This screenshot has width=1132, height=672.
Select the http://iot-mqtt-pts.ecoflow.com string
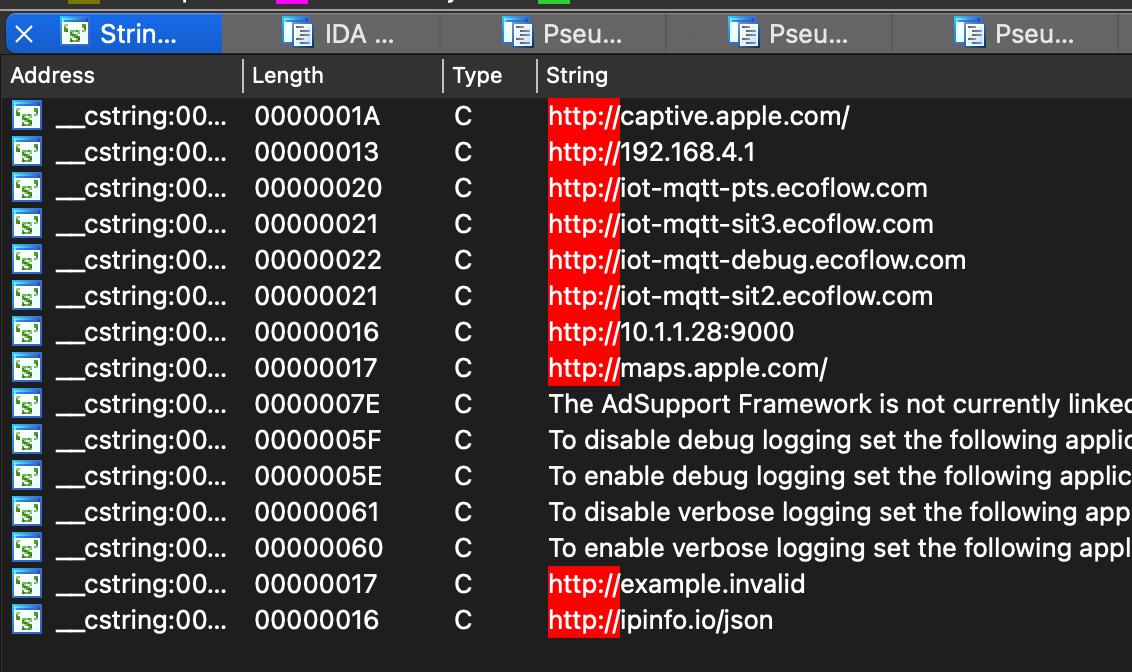(738, 188)
